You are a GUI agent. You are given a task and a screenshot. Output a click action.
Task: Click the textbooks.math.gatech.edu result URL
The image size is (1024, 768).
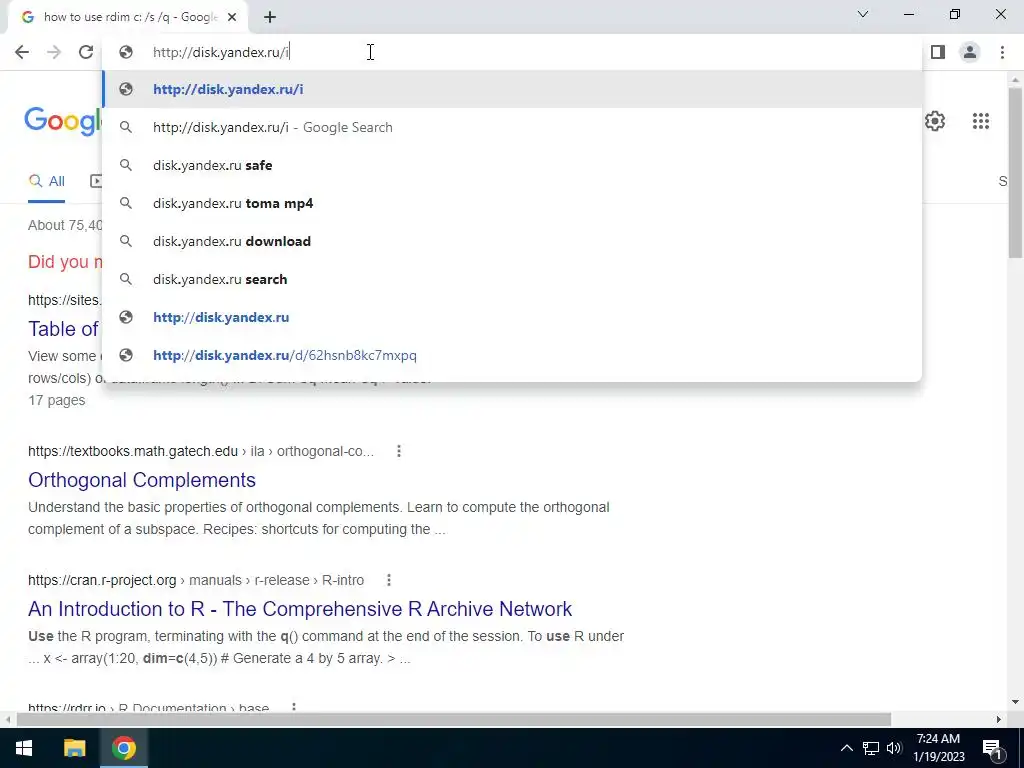[201, 451]
